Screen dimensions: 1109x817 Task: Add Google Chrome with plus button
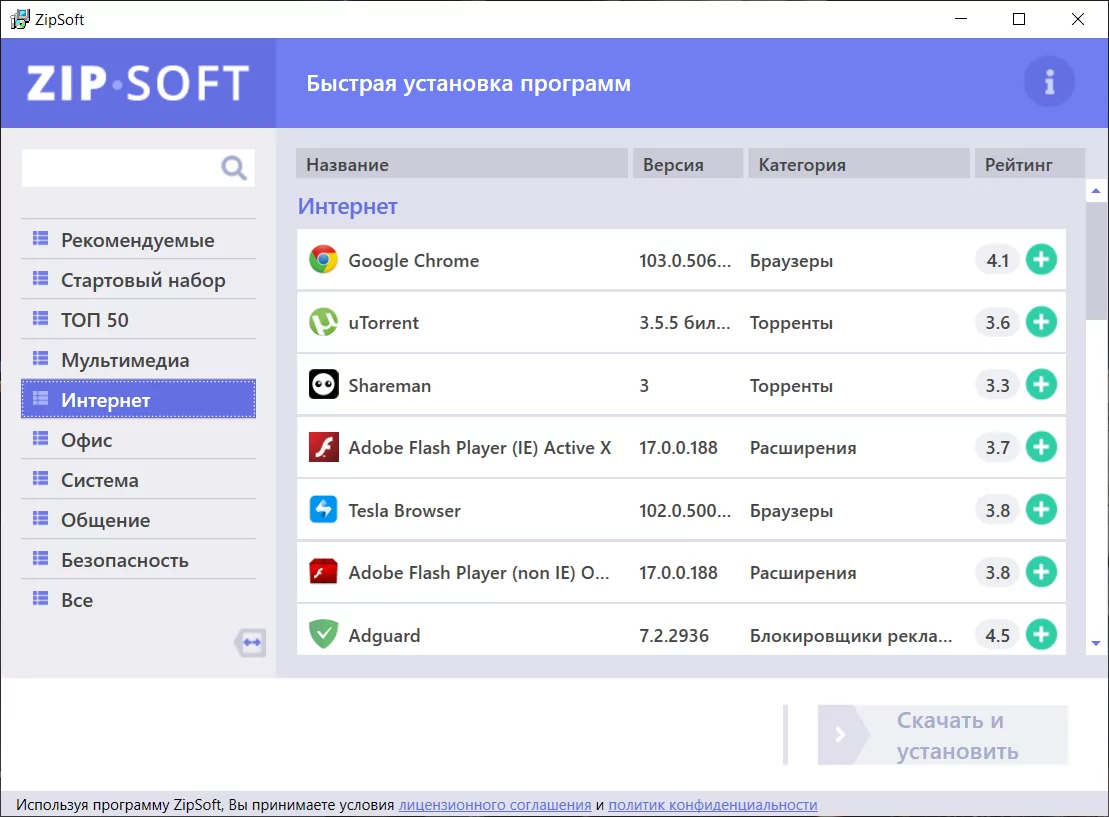click(1041, 260)
